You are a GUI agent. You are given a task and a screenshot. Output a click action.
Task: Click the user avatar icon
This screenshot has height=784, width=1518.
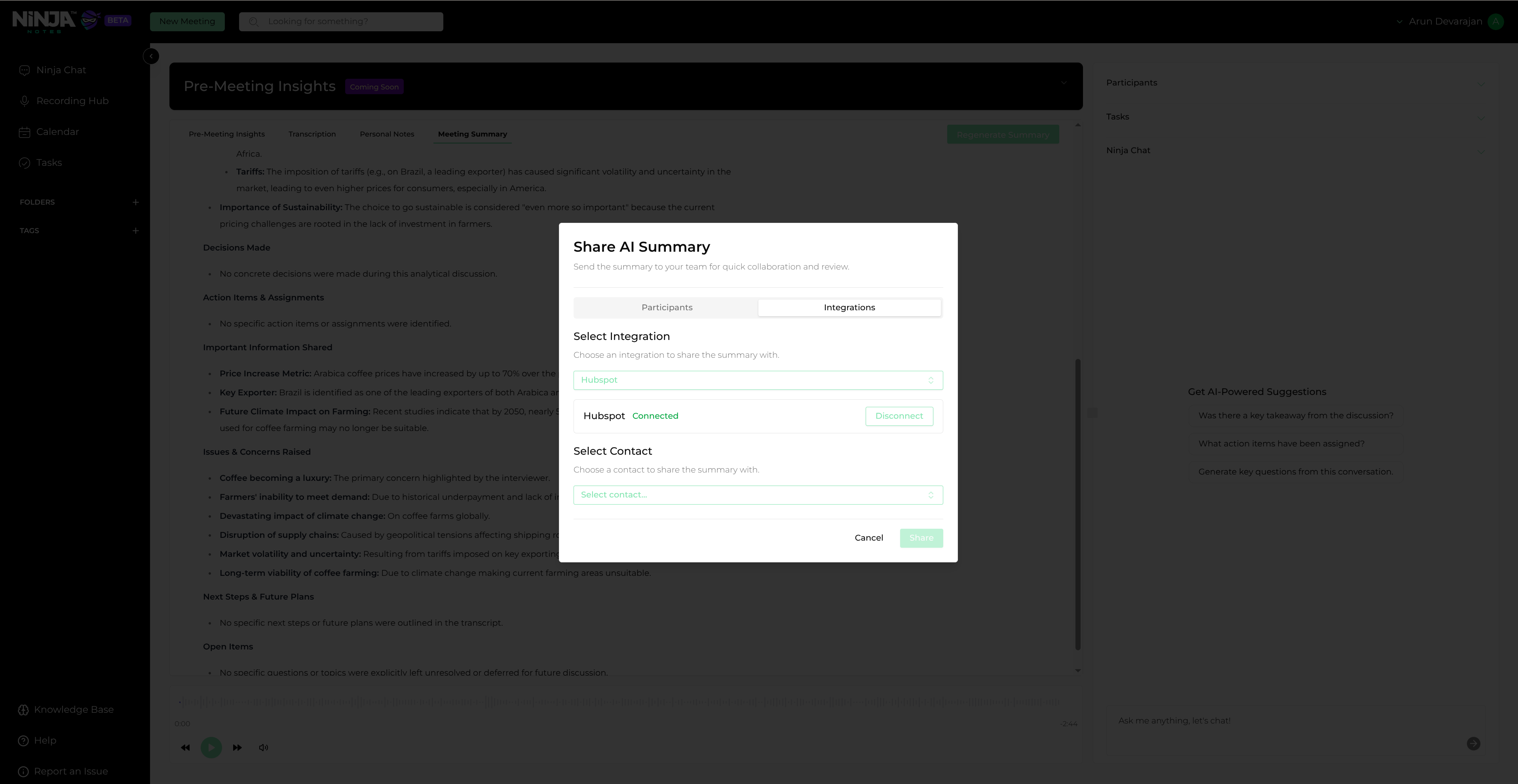(x=1495, y=21)
